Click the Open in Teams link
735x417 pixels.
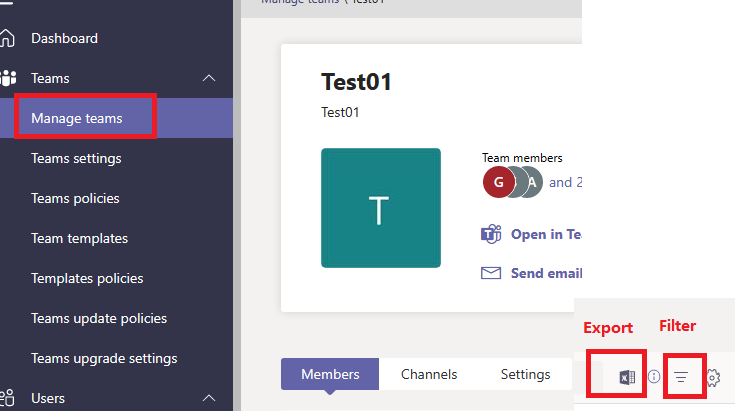tap(546, 234)
